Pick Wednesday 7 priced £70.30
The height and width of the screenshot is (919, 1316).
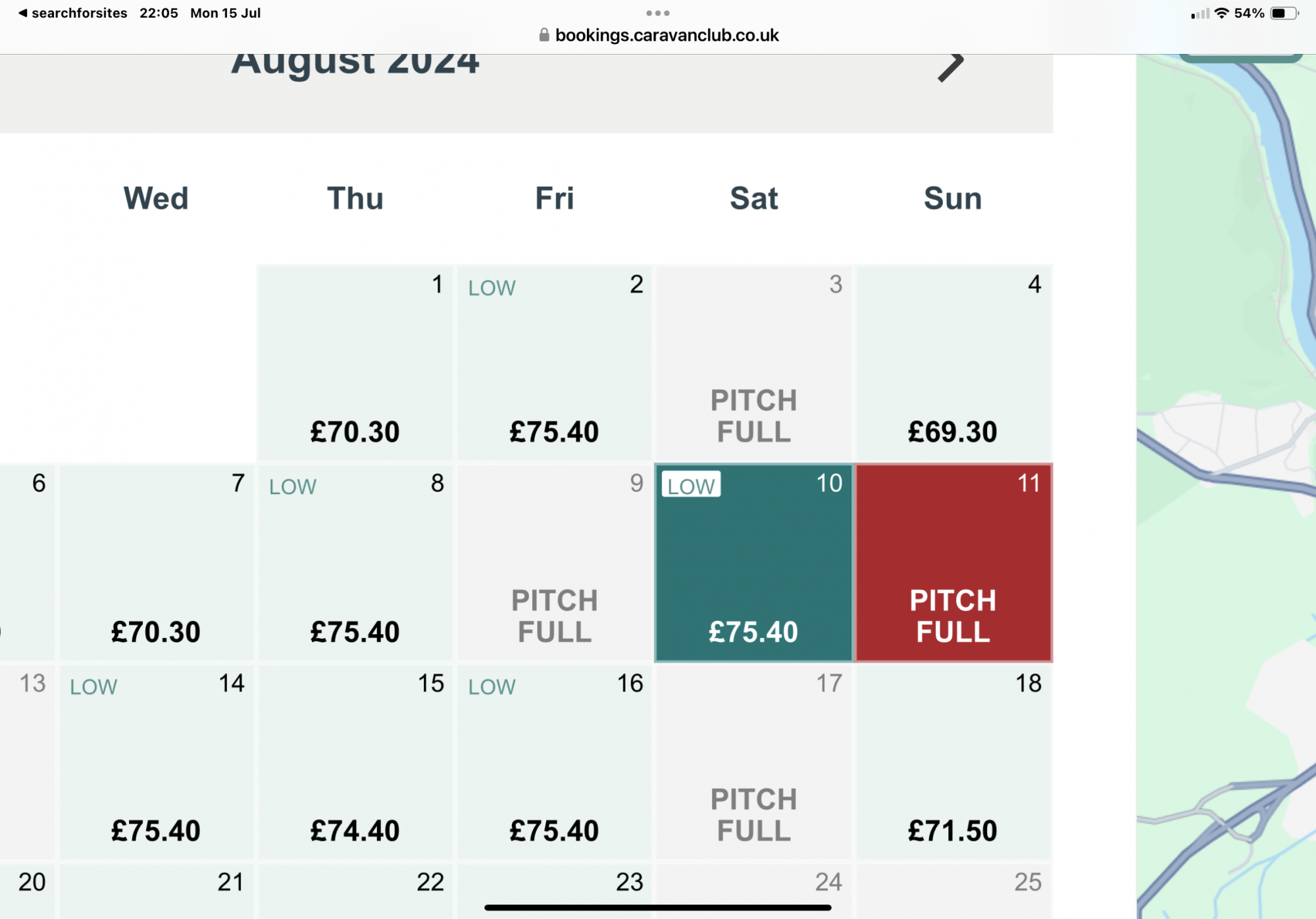[156, 562]
